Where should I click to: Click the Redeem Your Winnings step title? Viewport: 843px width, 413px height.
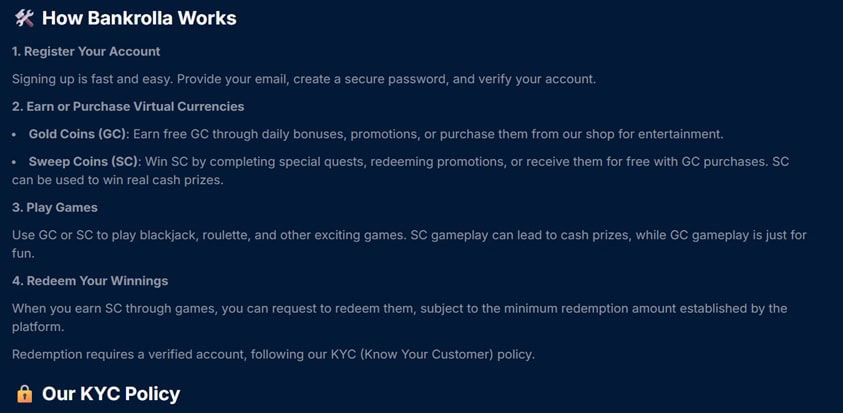[90, 281]
